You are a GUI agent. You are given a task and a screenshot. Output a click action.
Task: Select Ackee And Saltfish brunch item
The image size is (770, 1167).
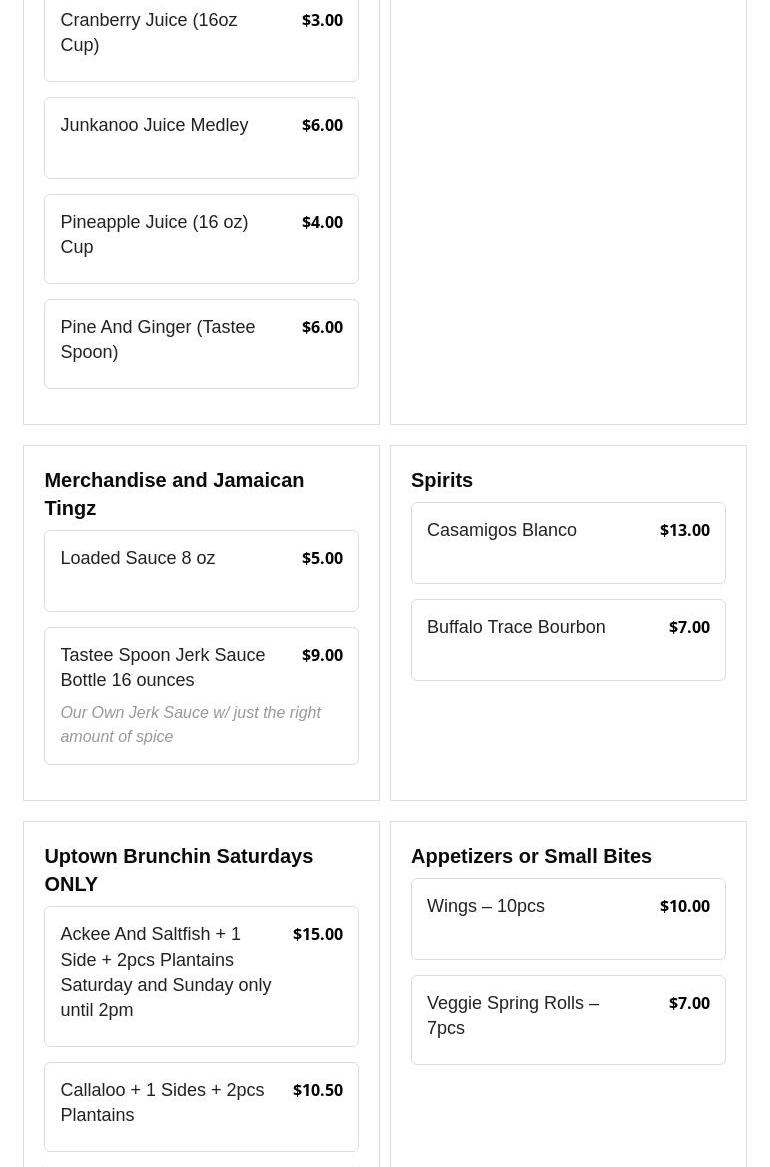click(x=201, y=976)
